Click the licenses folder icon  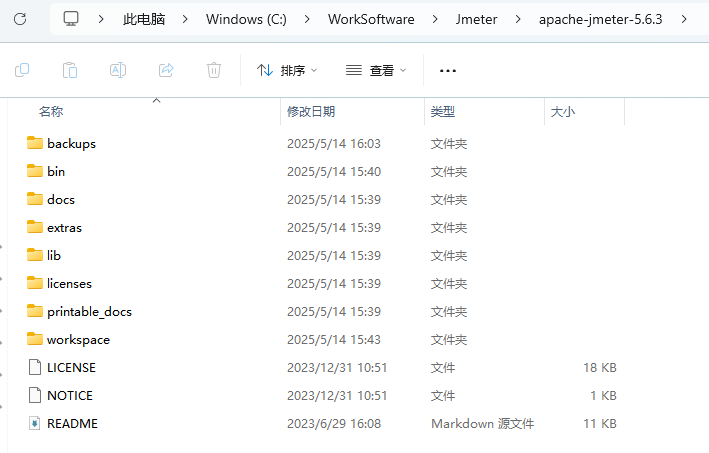[x=35, y=283]
